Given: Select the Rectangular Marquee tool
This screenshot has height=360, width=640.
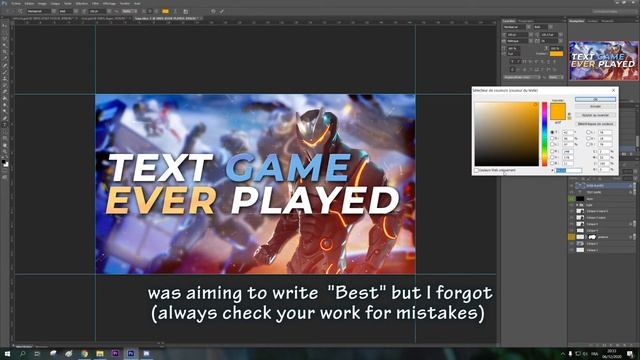Looking at the screenshot, I should pyautogui.click(x=4, y=32).
